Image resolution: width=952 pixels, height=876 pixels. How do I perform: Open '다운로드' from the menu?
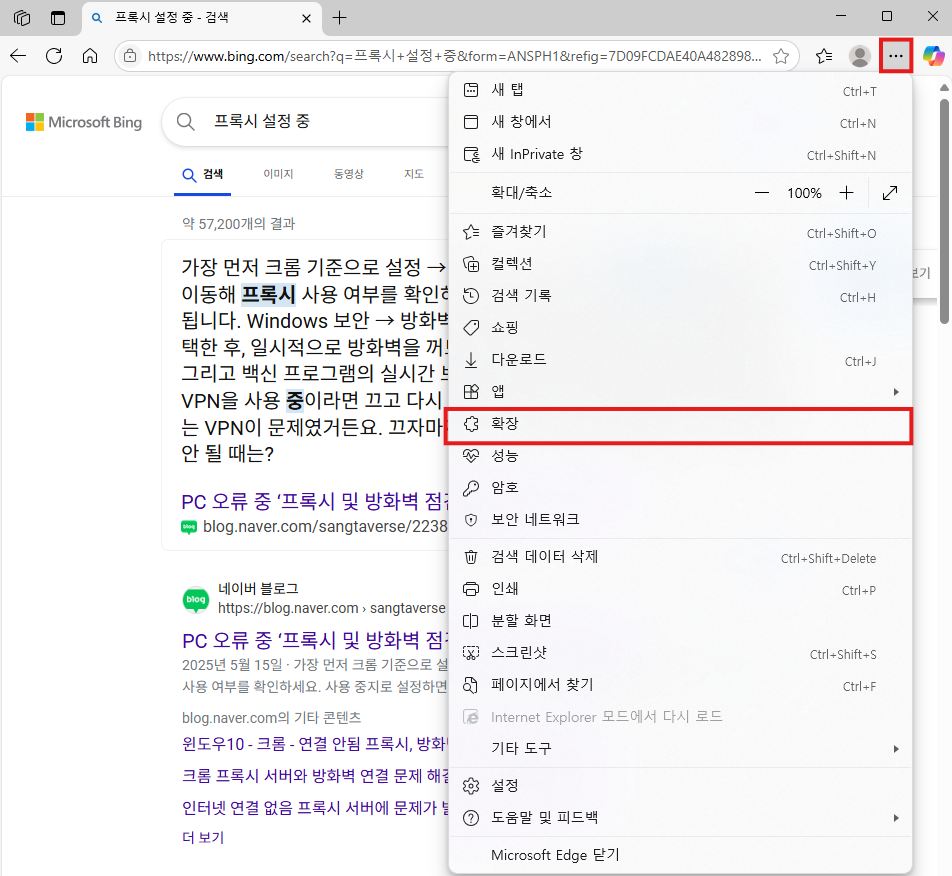click(680, 361)
